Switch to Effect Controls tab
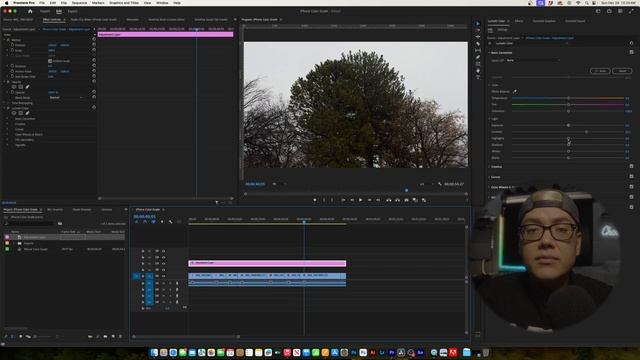This screenshot has width=640, height=360. coord(52,20)
